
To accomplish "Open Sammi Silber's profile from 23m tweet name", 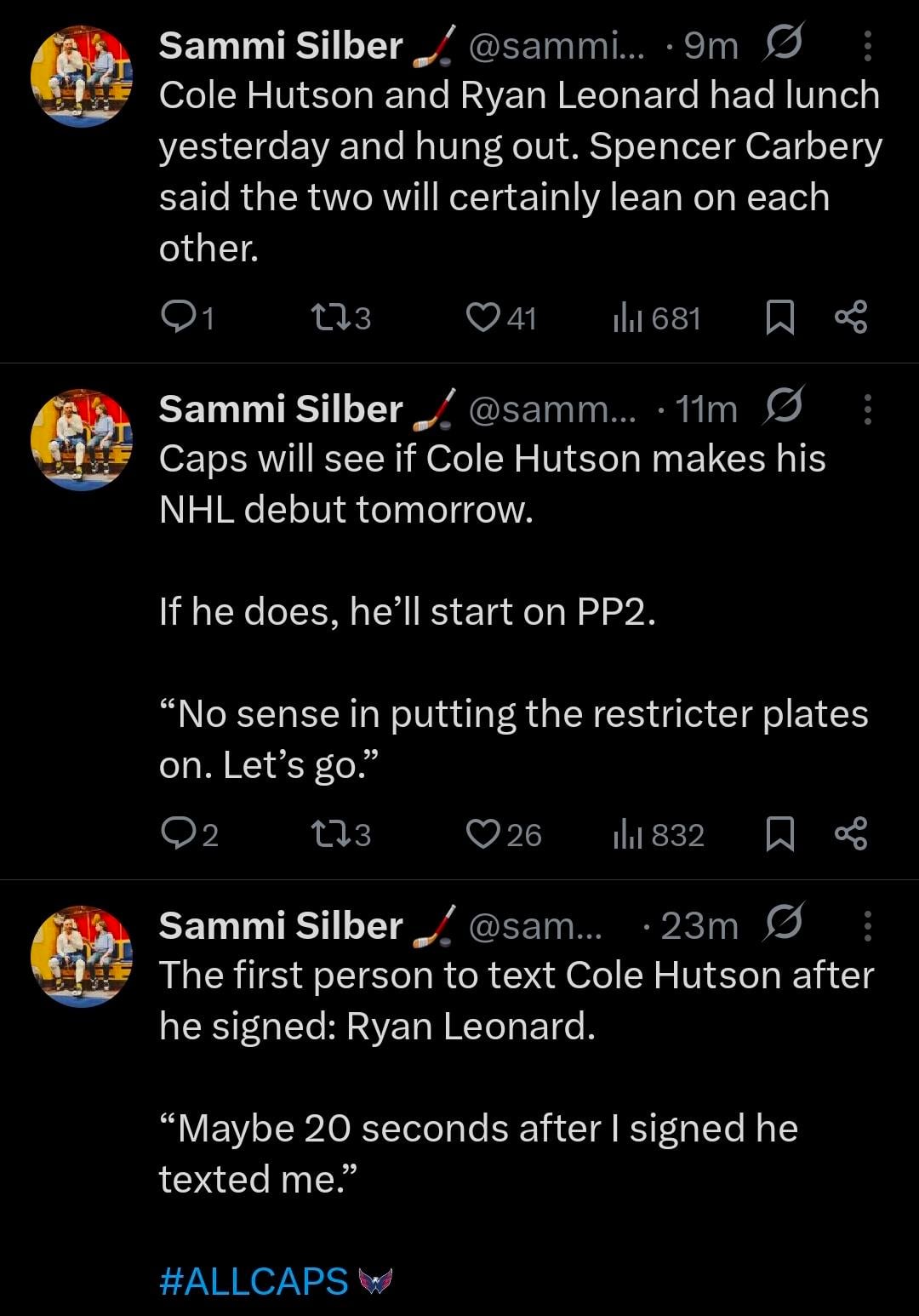I will tap(281, 925).
